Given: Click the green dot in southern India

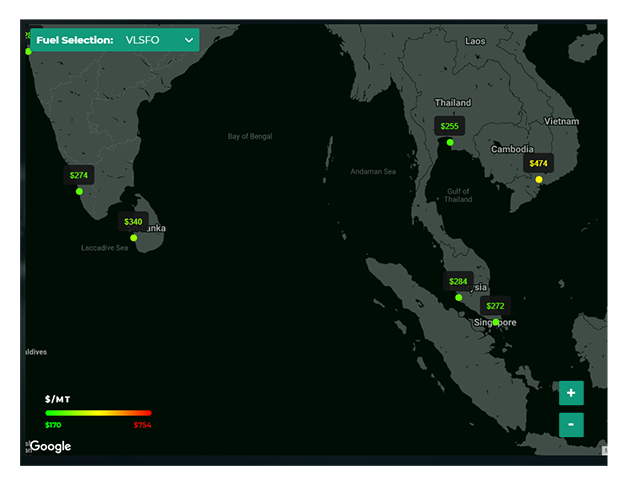Looking at the screenshot, I should (x=79, y=191).
